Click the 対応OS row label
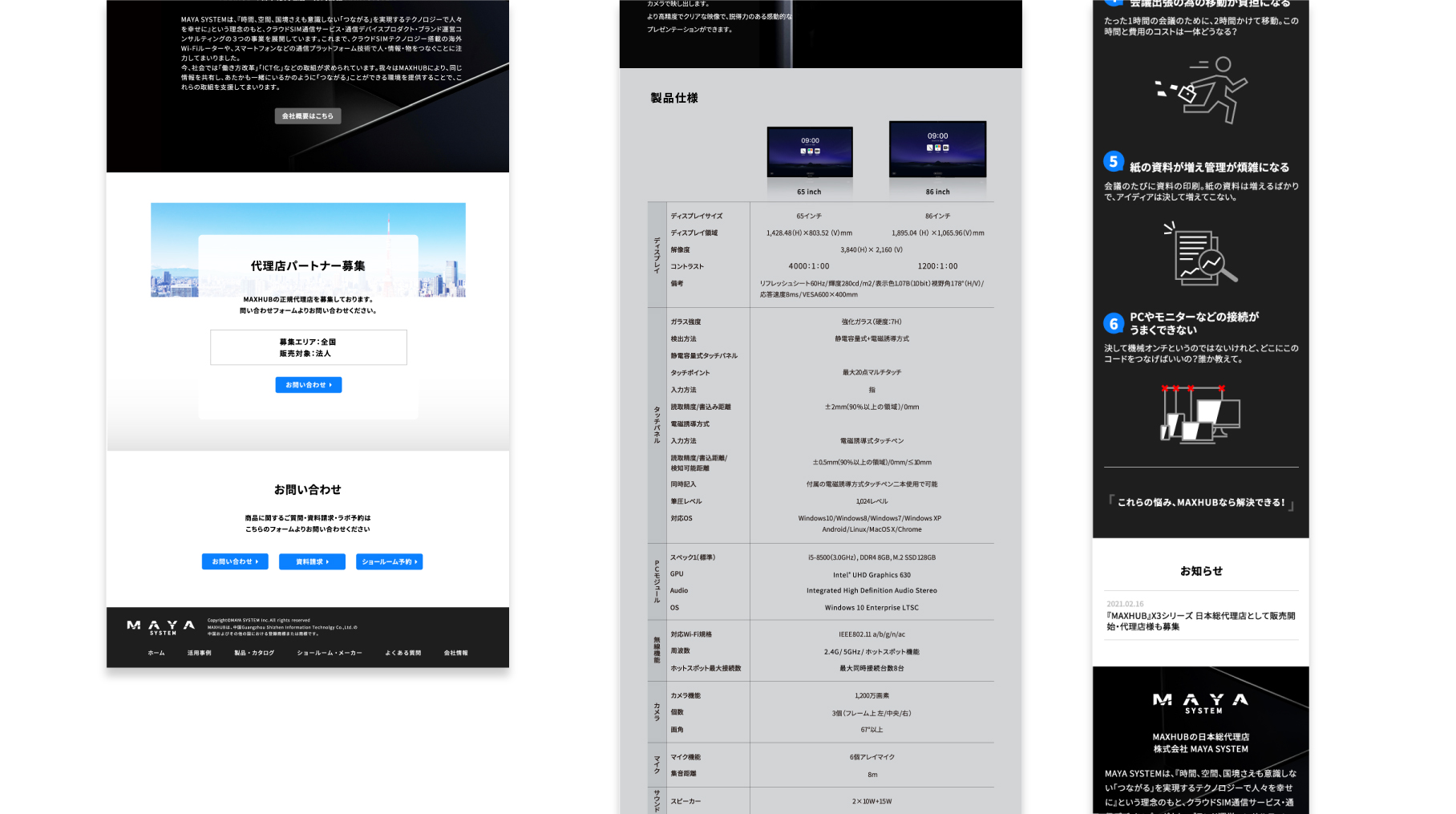1456x814 pixels. pyautogui.click(x=681, y=518)
